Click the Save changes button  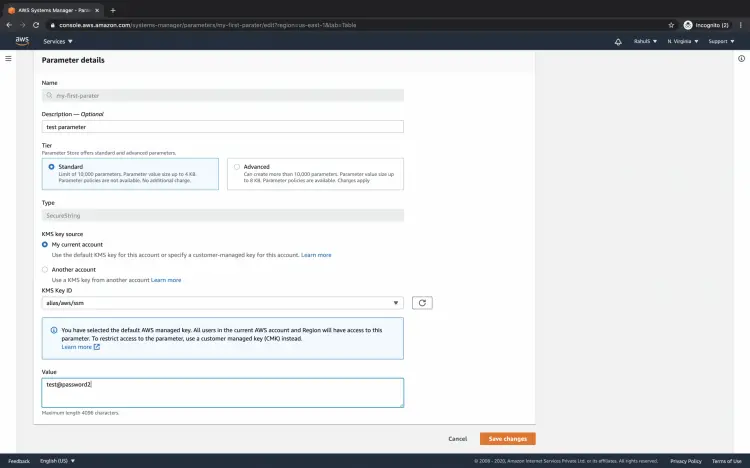[507, 439]
